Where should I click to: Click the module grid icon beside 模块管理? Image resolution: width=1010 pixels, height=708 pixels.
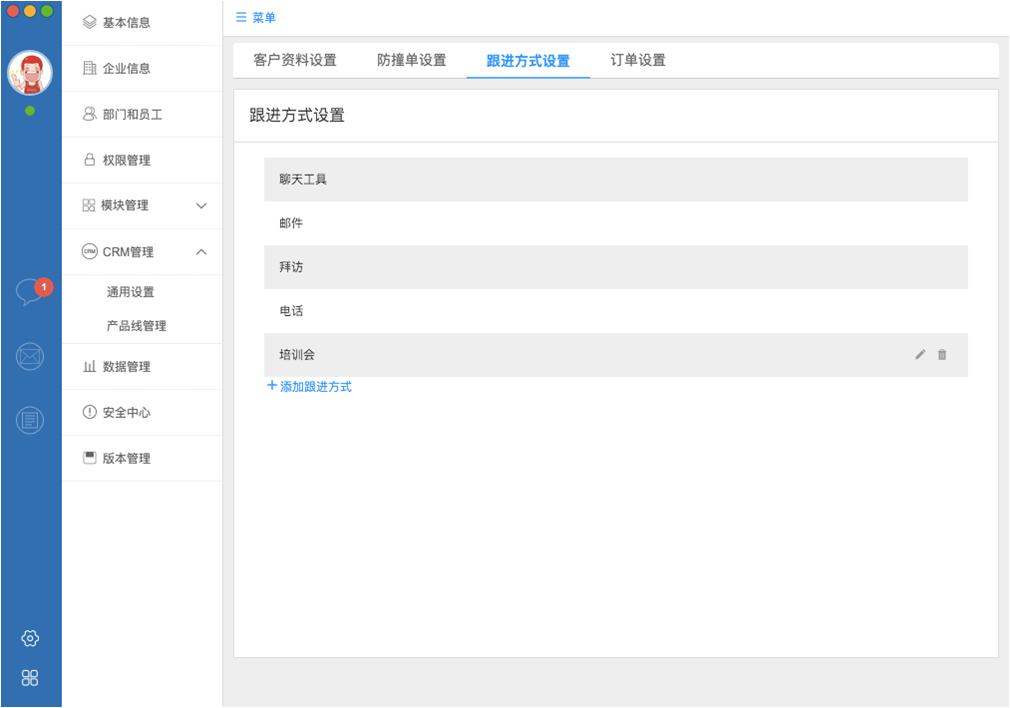[88, 206]
